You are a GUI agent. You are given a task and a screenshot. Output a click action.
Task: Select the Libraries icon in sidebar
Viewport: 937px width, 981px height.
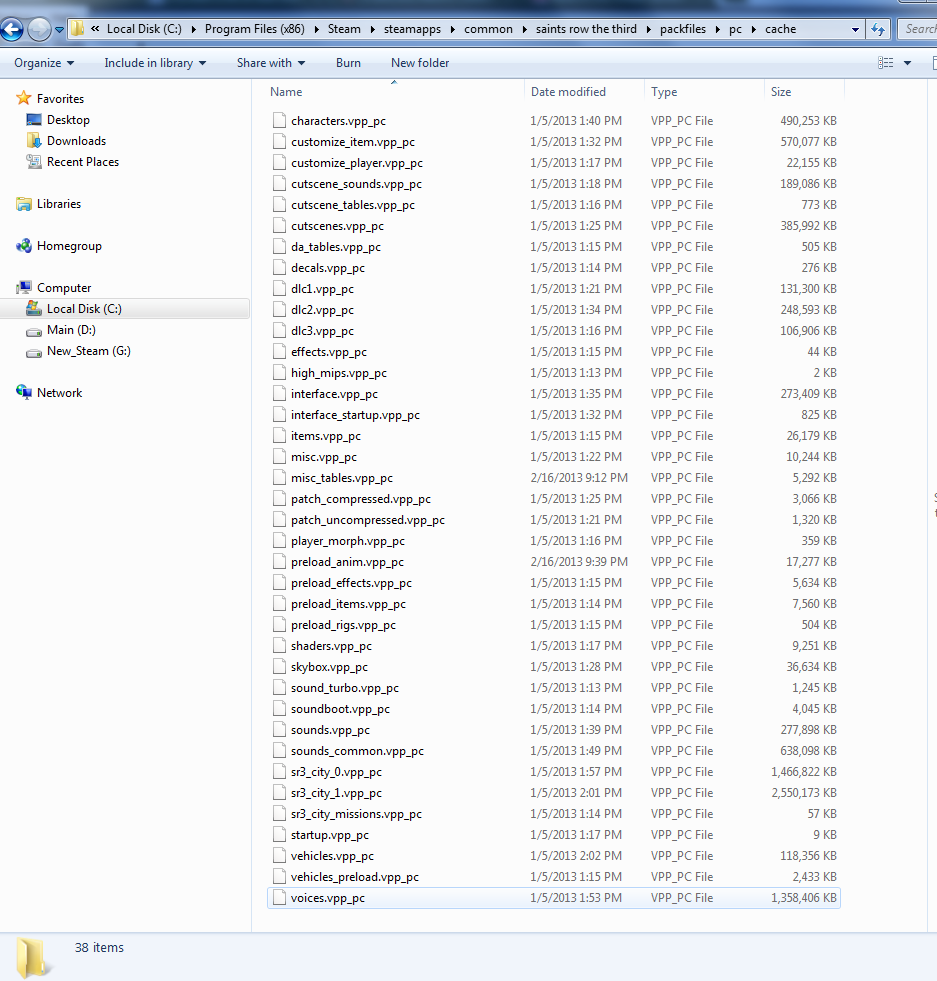[24, 204]
